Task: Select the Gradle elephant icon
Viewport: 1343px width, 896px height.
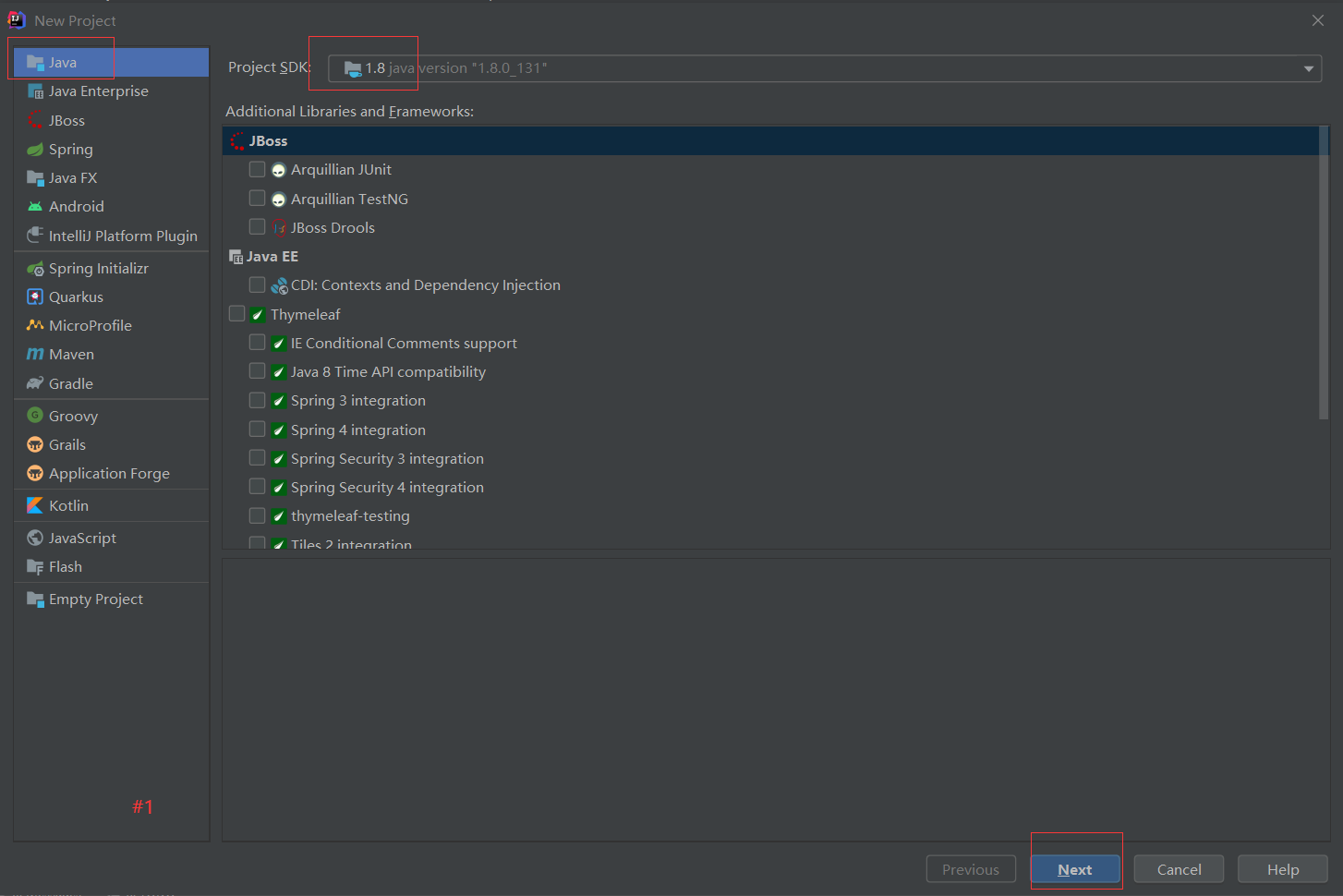Action: (36, 383)
